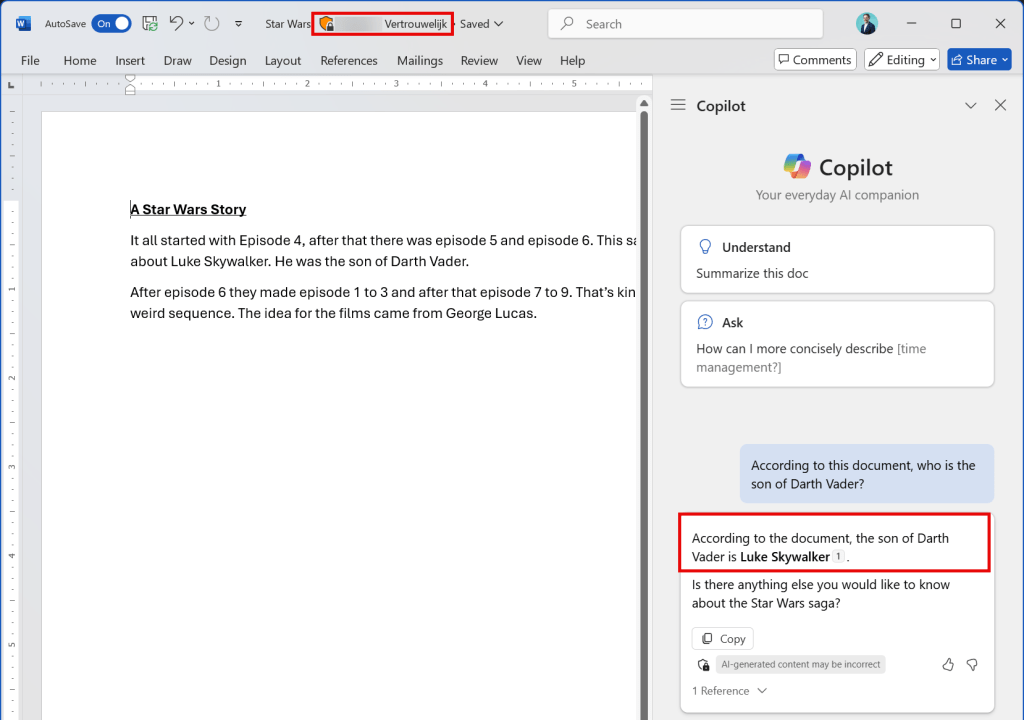This screenshot has width=1024, height=720.
Task: Open the References ribbon tab
Action: point(349,61)
